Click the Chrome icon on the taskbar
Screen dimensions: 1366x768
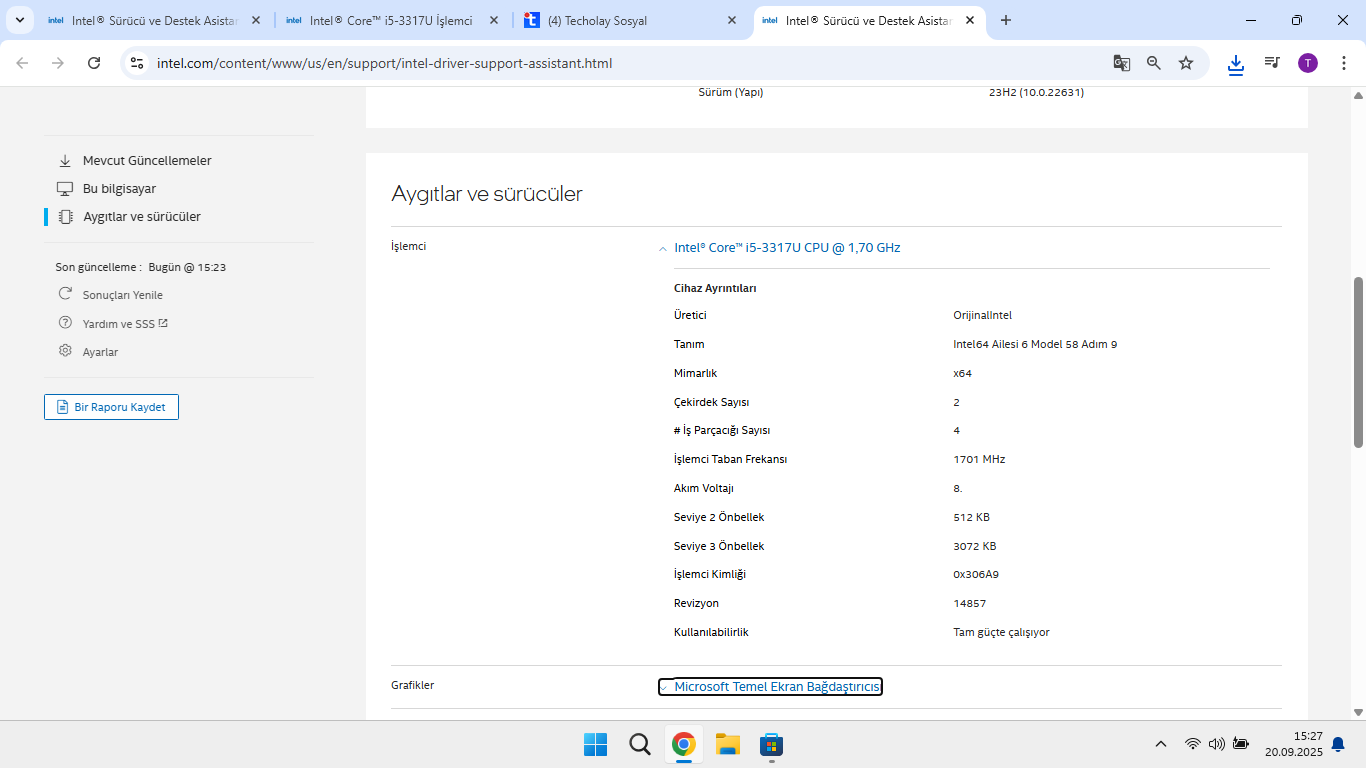point(684,744)
